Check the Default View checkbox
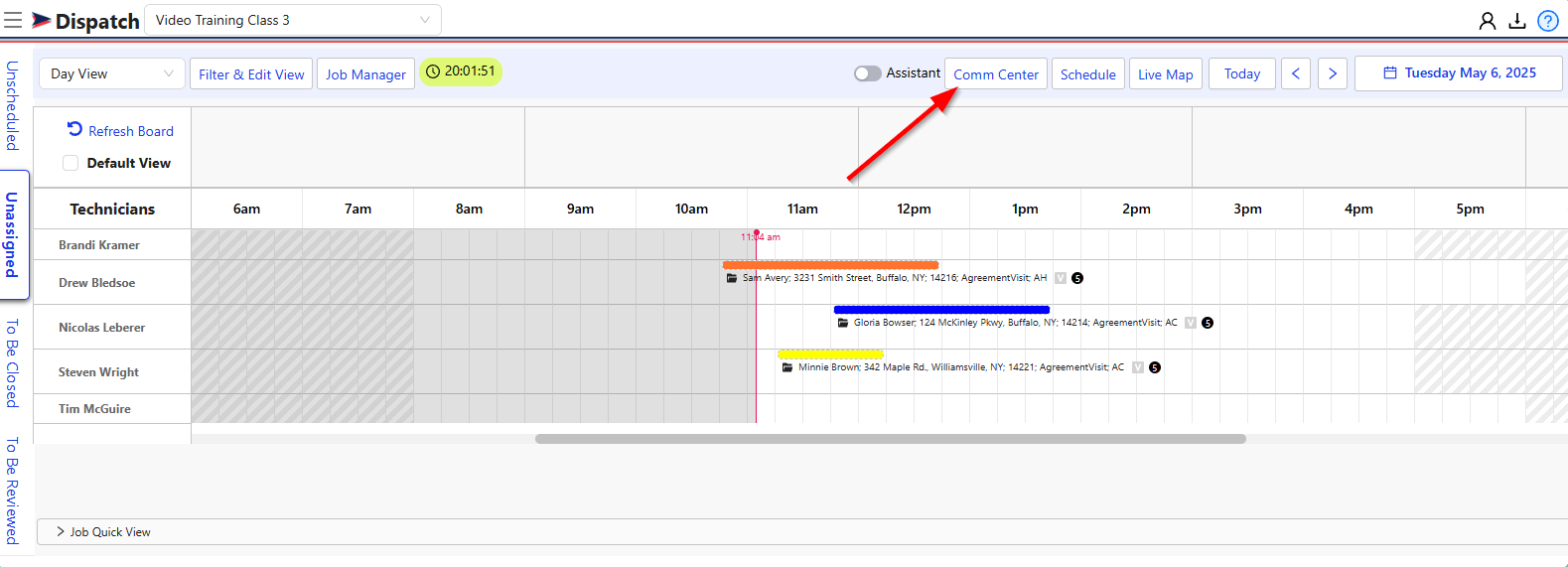 71,163
